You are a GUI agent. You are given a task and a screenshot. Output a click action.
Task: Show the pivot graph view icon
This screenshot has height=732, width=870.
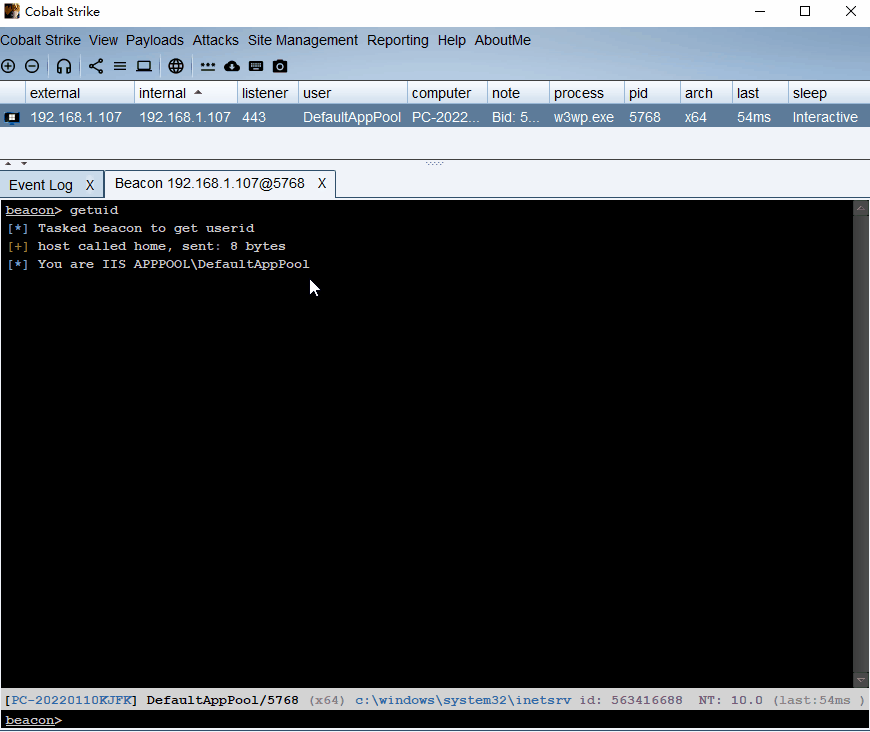(96, 67)
